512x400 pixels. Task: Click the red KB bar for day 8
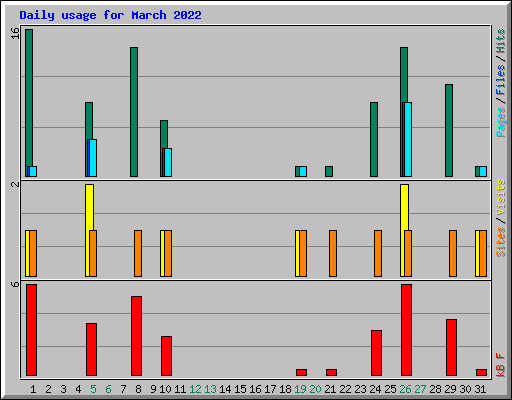coord(136,336)
